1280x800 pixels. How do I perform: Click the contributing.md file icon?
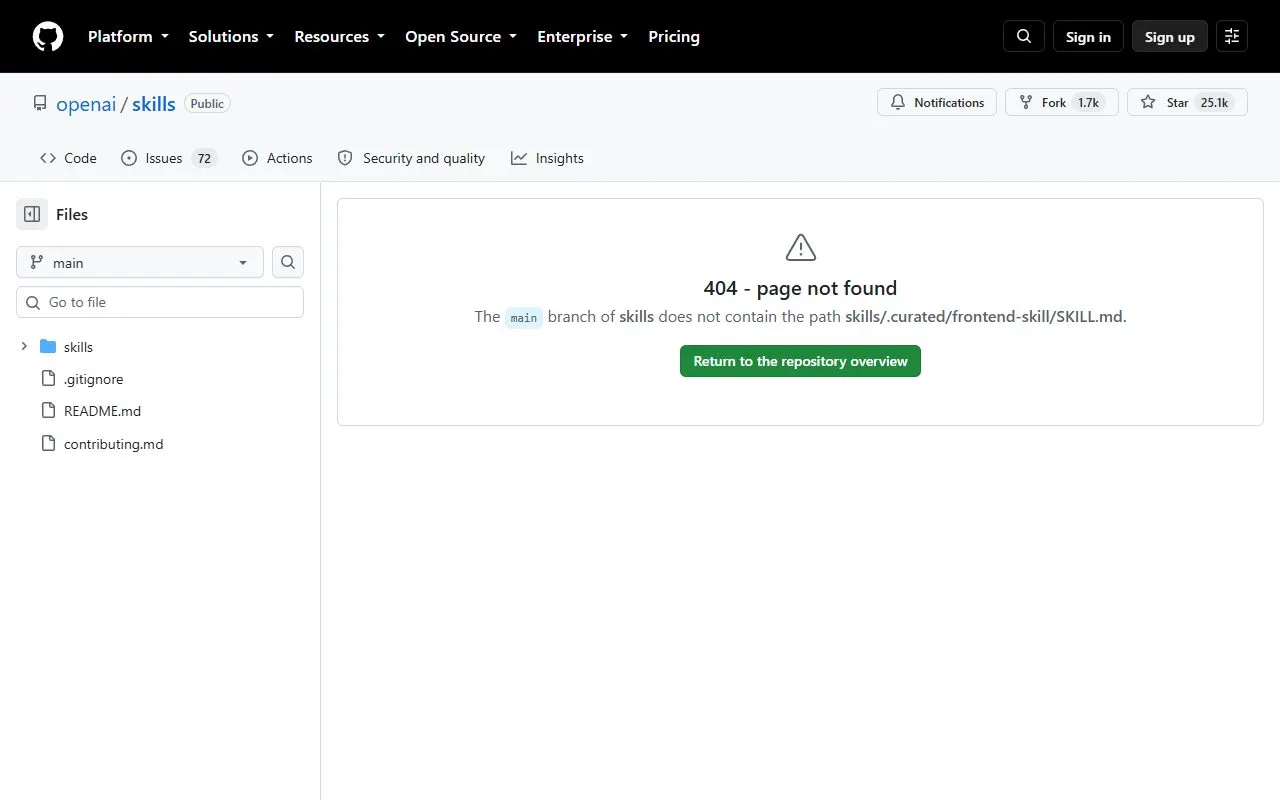click(x=48, y=443)
